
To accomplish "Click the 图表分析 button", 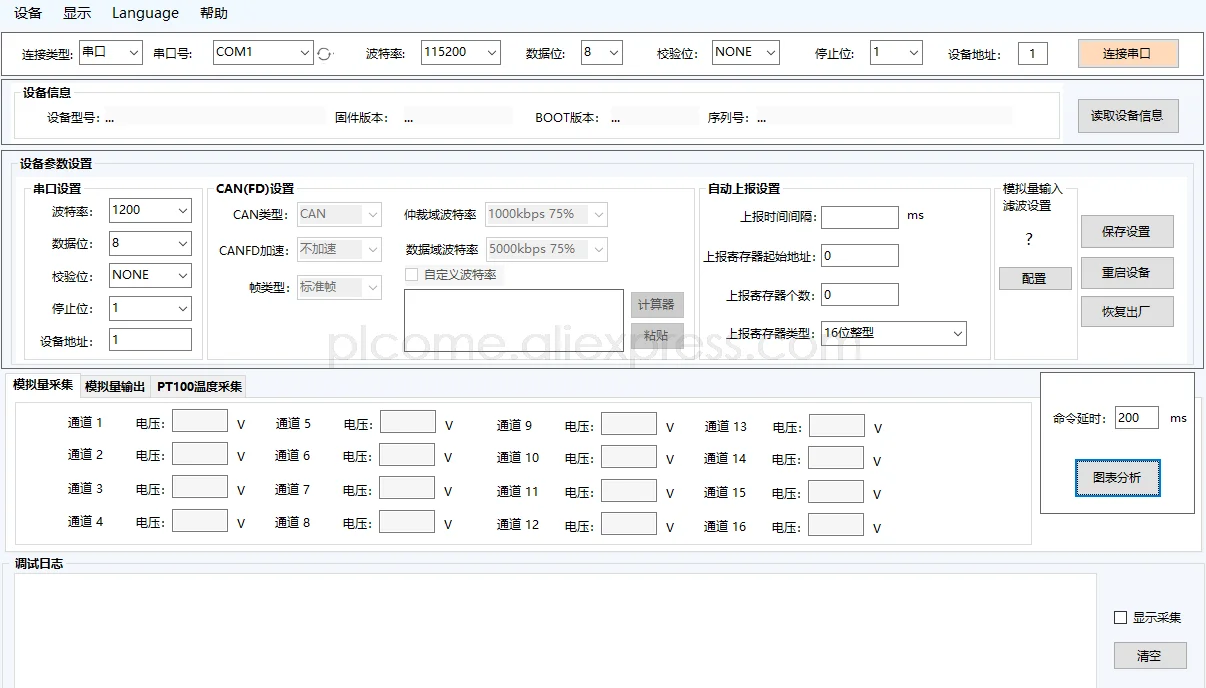I will (1117, 478).
